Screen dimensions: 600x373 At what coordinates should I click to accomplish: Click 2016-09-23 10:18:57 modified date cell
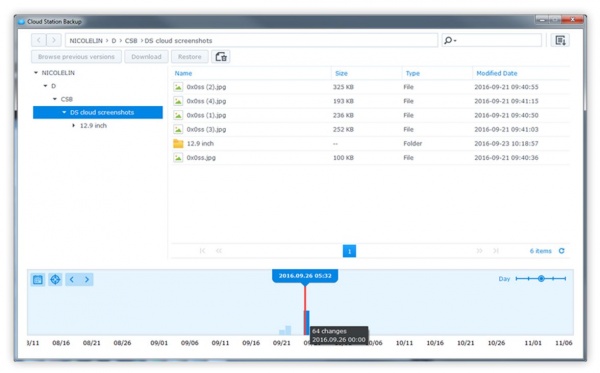506,143
